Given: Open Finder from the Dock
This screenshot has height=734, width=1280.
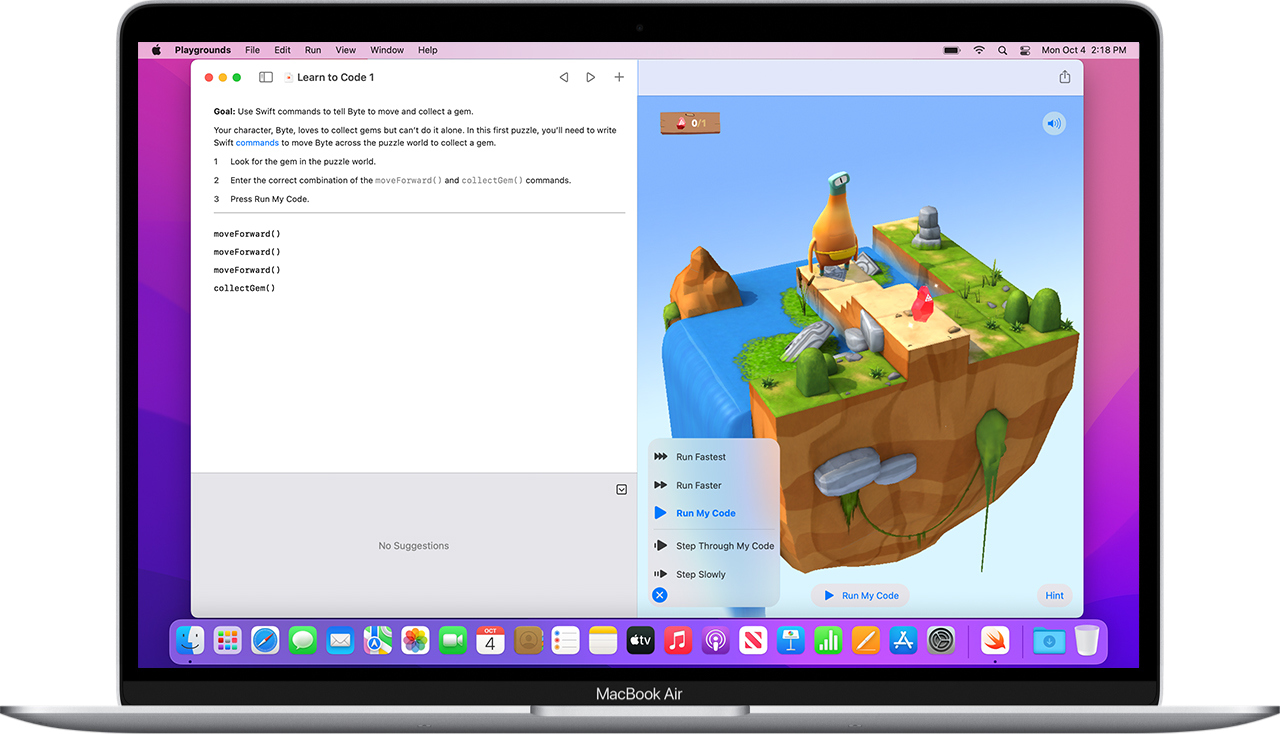Looking at the screenshot, I should [x=190, y=640].
